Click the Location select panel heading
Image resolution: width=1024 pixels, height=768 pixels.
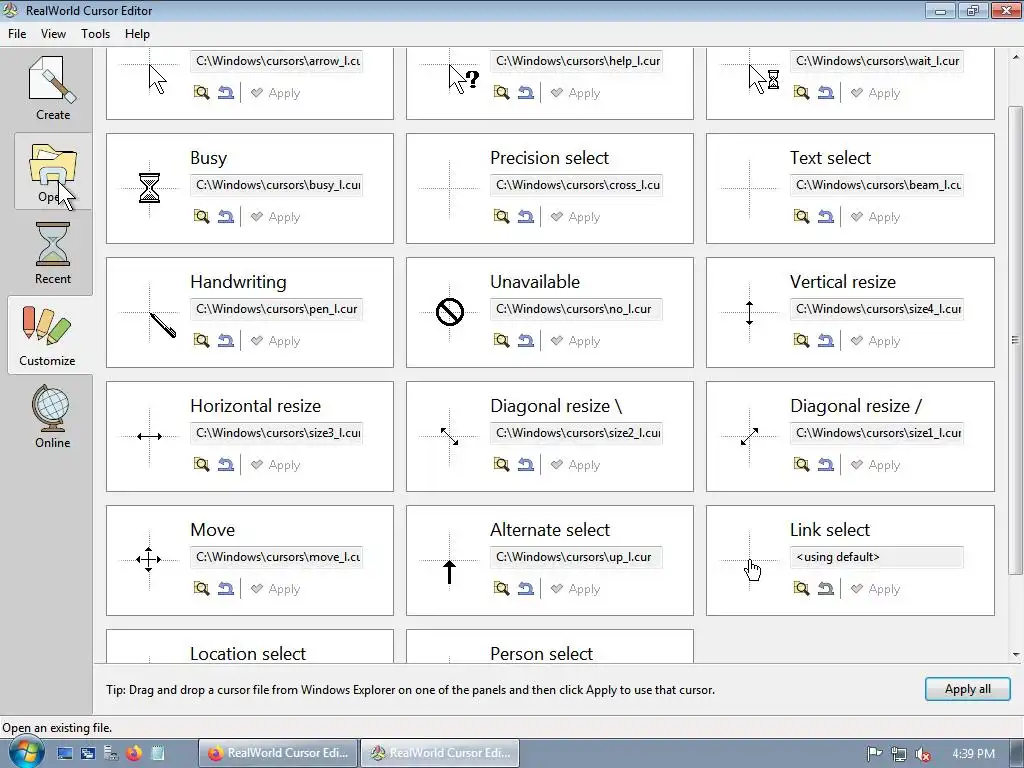[x=248, y=654]
